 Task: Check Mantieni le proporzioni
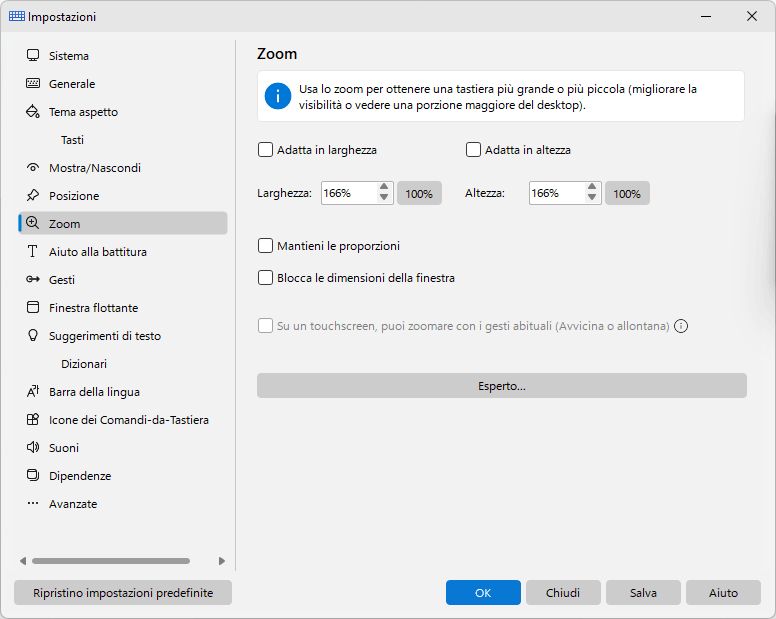tap(265, 246)
